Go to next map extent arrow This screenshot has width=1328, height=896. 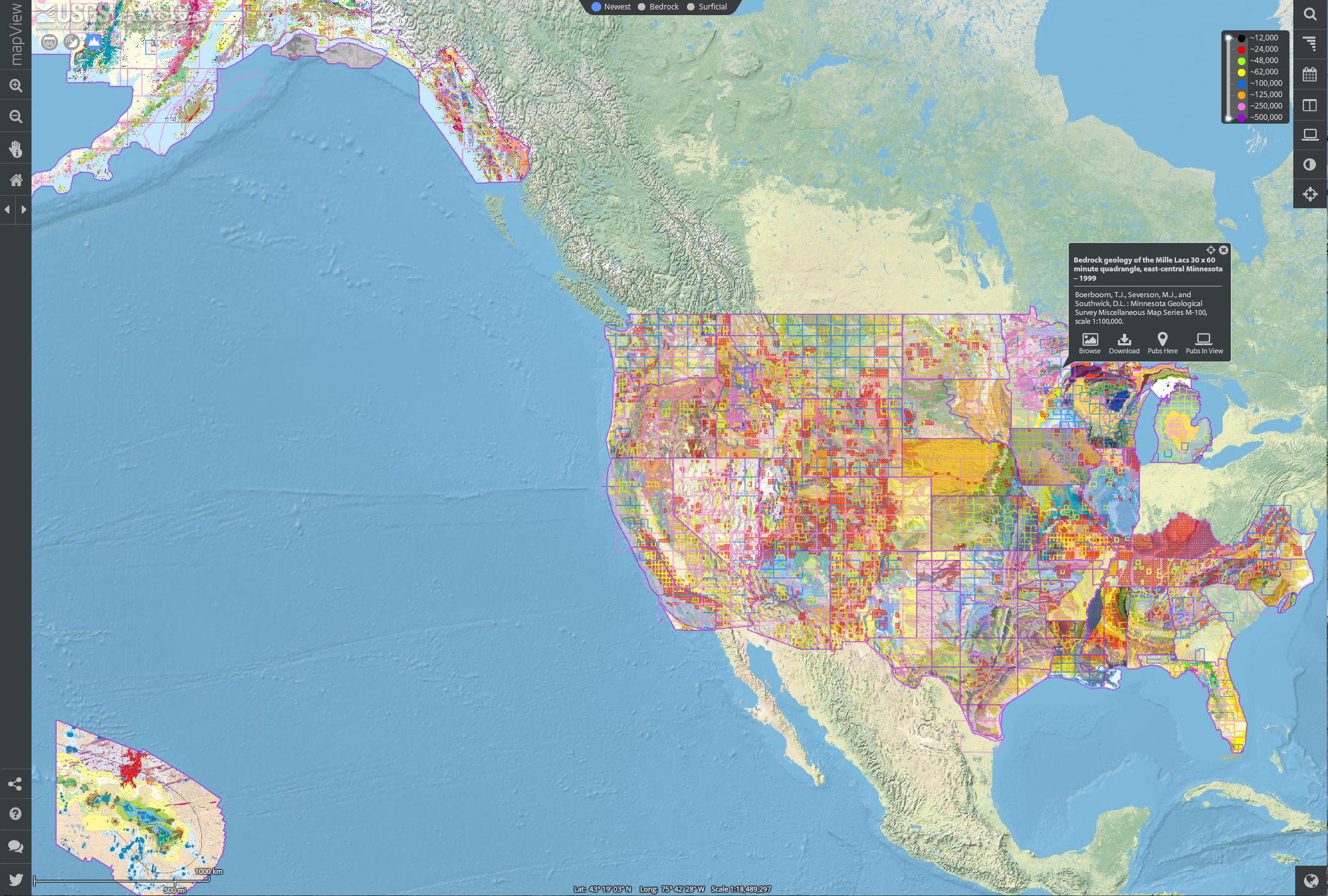click(24, 209)
